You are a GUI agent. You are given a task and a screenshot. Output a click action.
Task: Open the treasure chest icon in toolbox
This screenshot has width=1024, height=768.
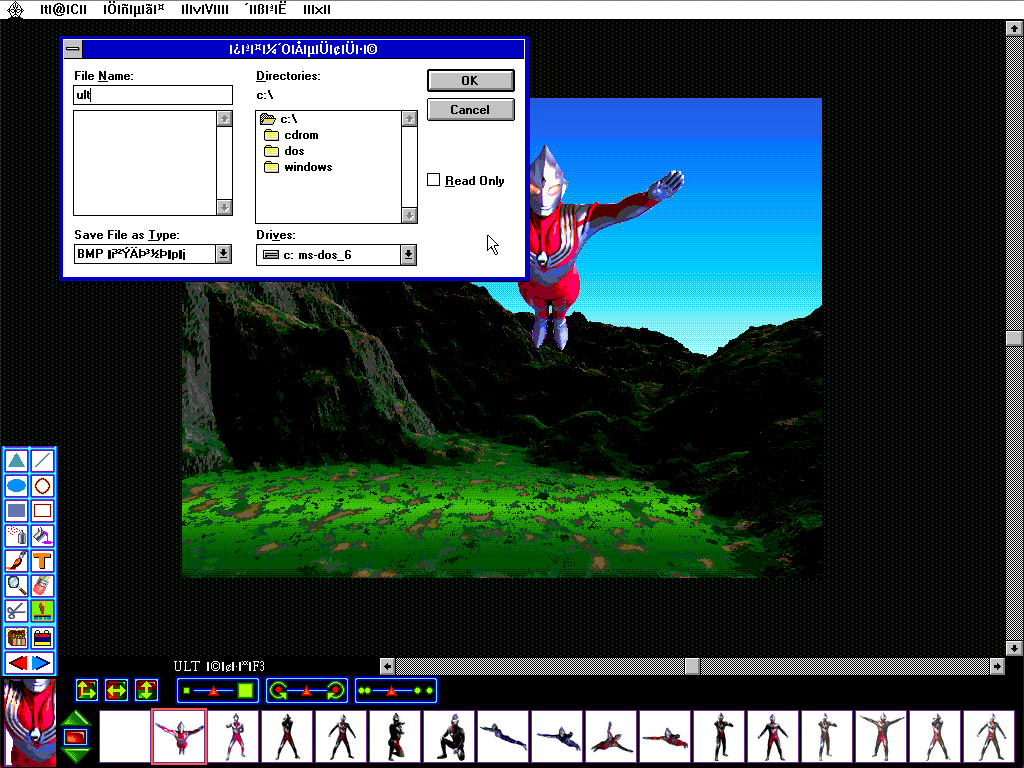pyautogui.click(x=17, y=637)
